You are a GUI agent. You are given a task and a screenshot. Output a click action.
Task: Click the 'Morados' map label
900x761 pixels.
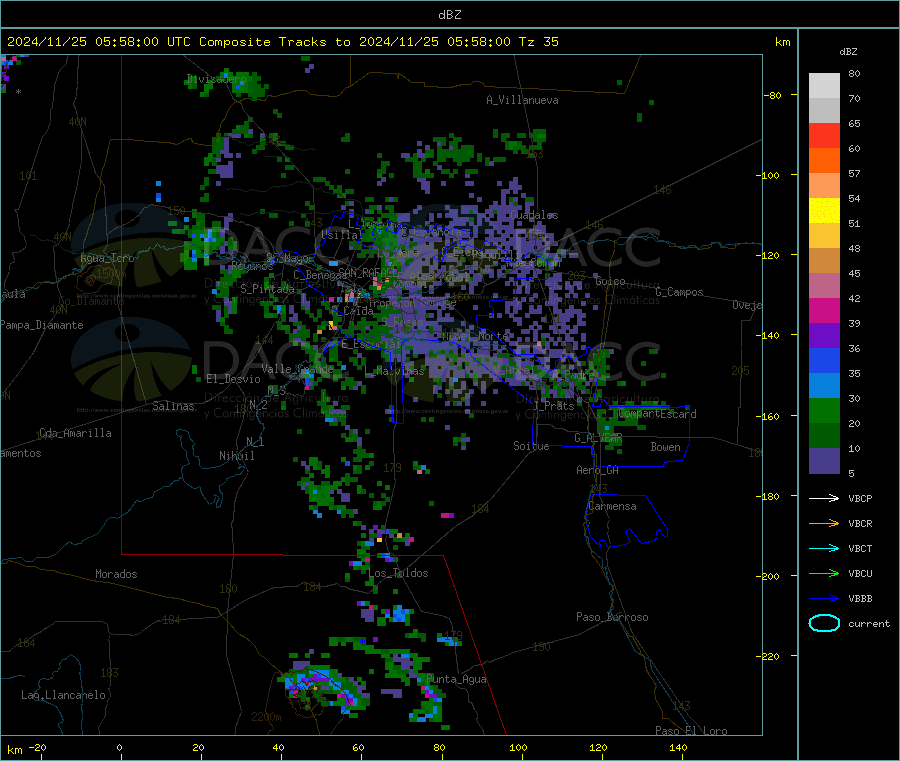pyautogui.click(x=116, y=574)
